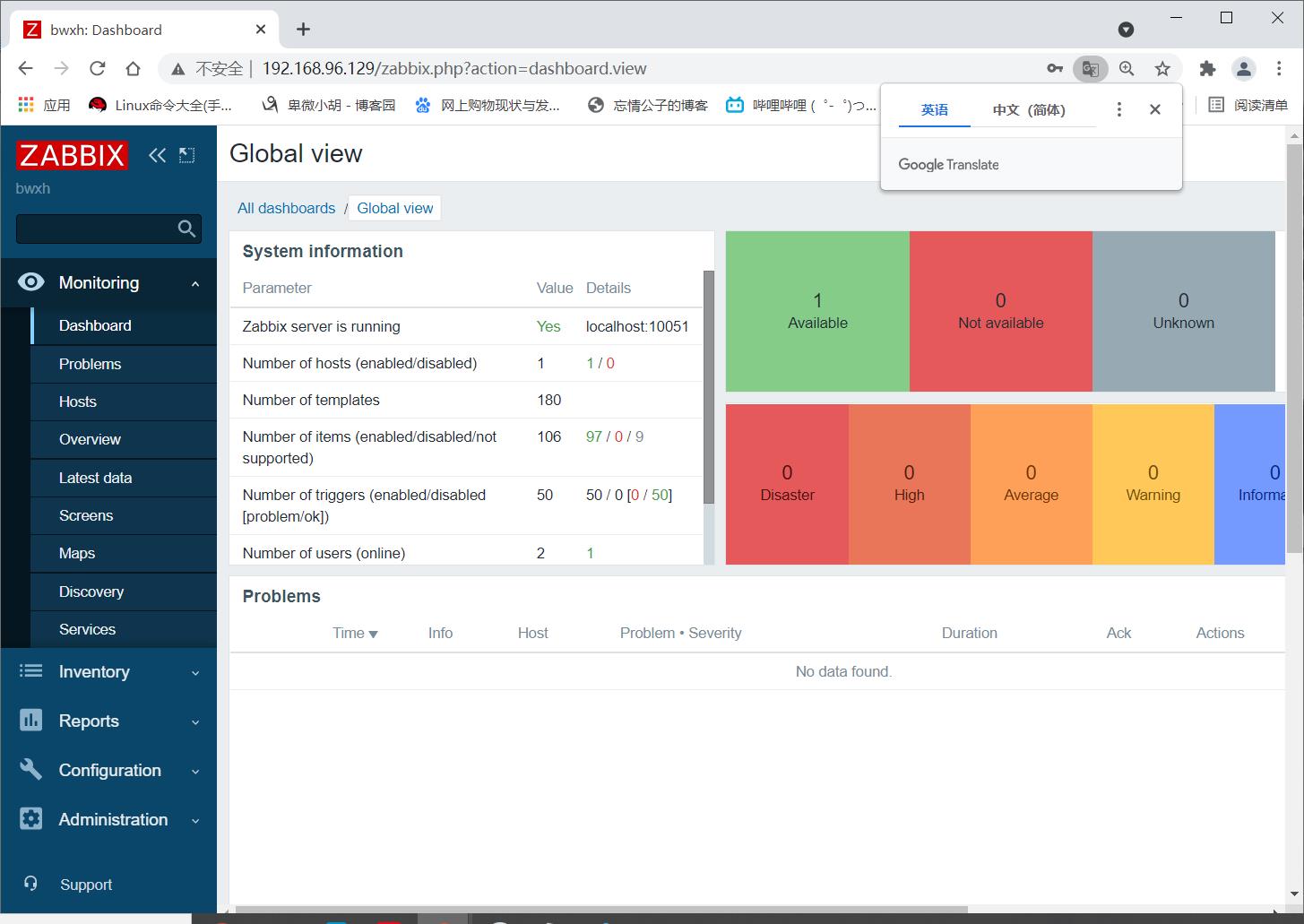
Task: Click the green Available hosts tile
Action: click(817, 311)
